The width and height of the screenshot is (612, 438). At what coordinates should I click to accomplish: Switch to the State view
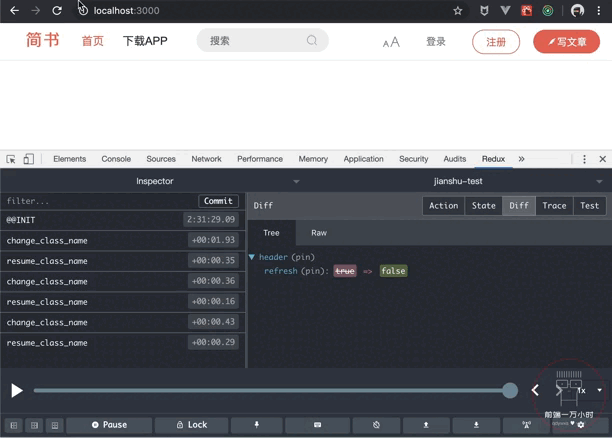(x=484, y=206)
